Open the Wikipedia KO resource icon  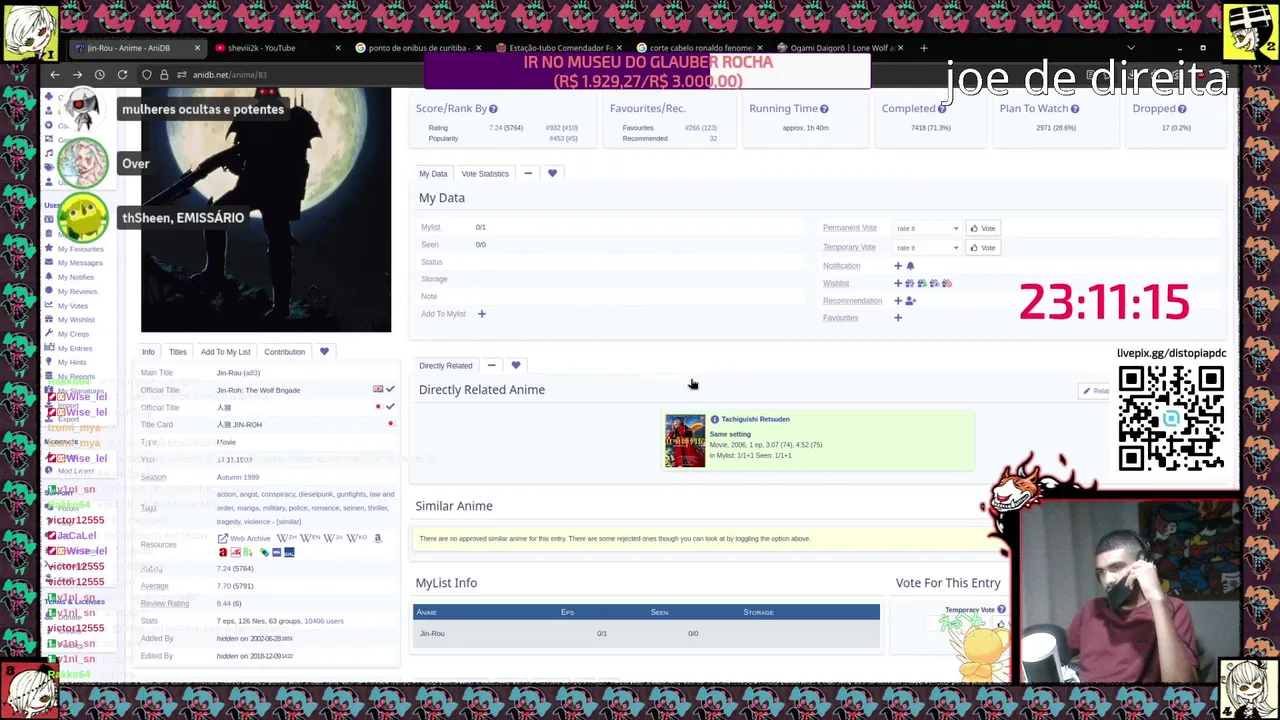click(356, 539)
